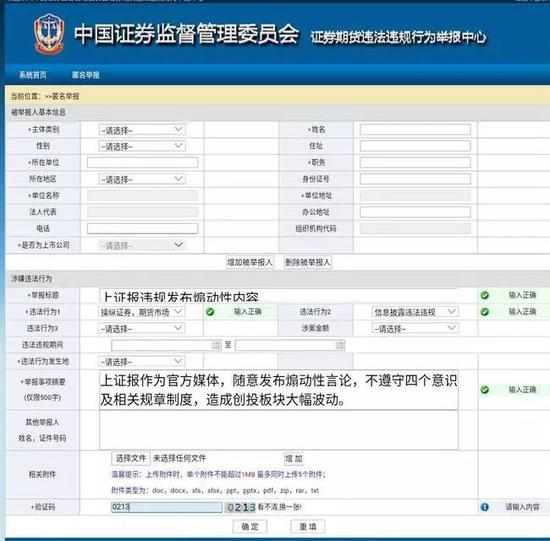The height and width of the screenshot is (541, 550).
Task: Expand the 涉案金额 dropdown
Action: 415,328
